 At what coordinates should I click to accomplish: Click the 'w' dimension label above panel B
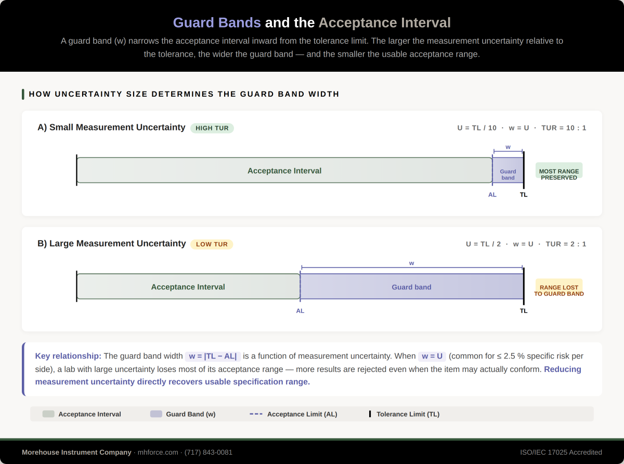[x=411, y=263]
